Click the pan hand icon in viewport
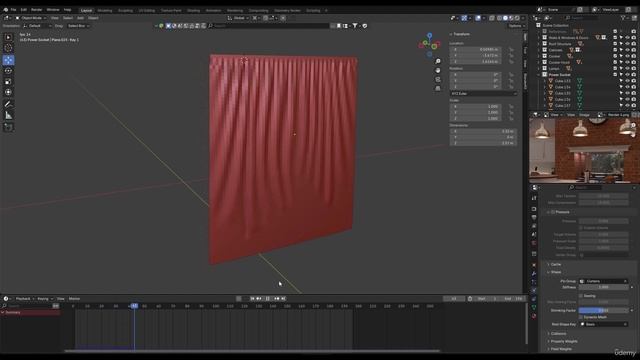The width and height of the screenshot is (640, 360). (438, 70)
